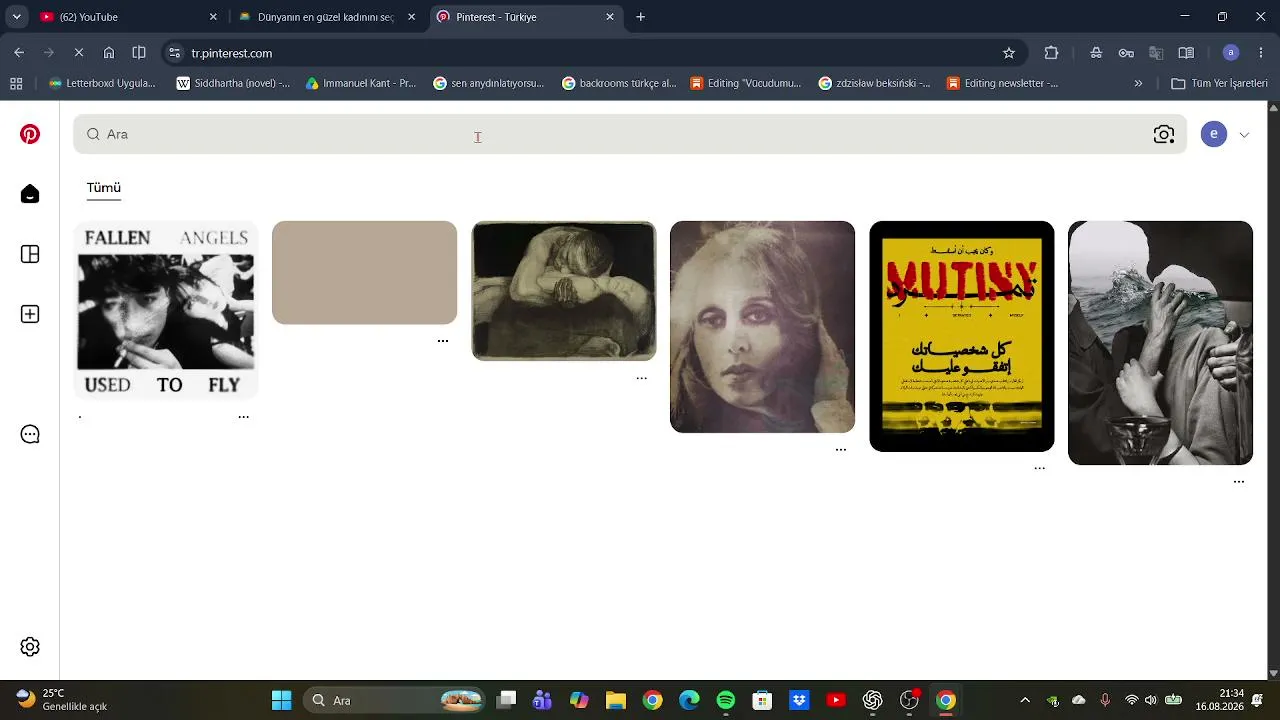
Task: Select the 'Tümü' tab
Action: click(104, 188)
